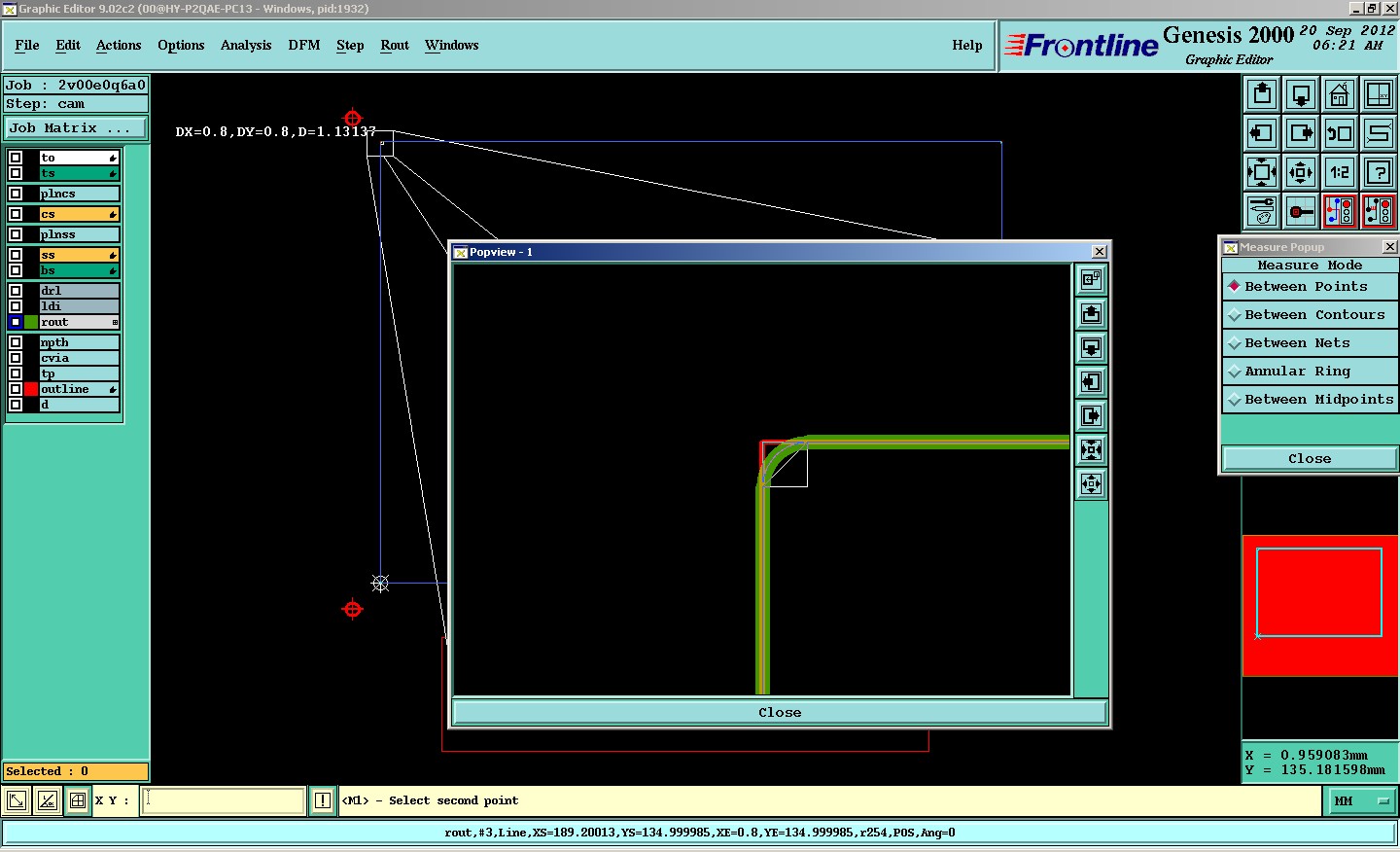Pan the main view right
Image resolution: width=1400 pixels, height=852 pixels.
[1301, 133]
